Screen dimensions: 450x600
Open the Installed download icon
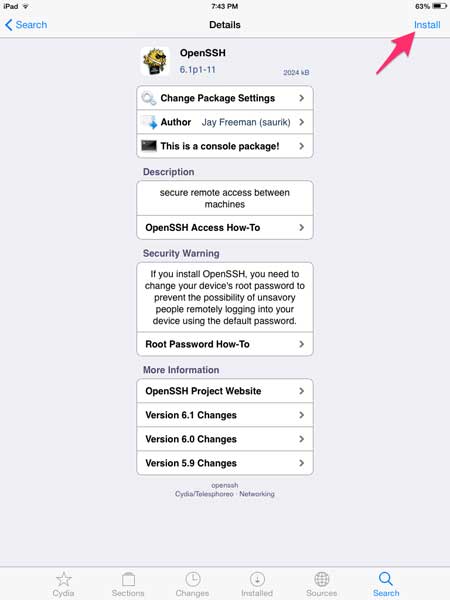[257, 579]
